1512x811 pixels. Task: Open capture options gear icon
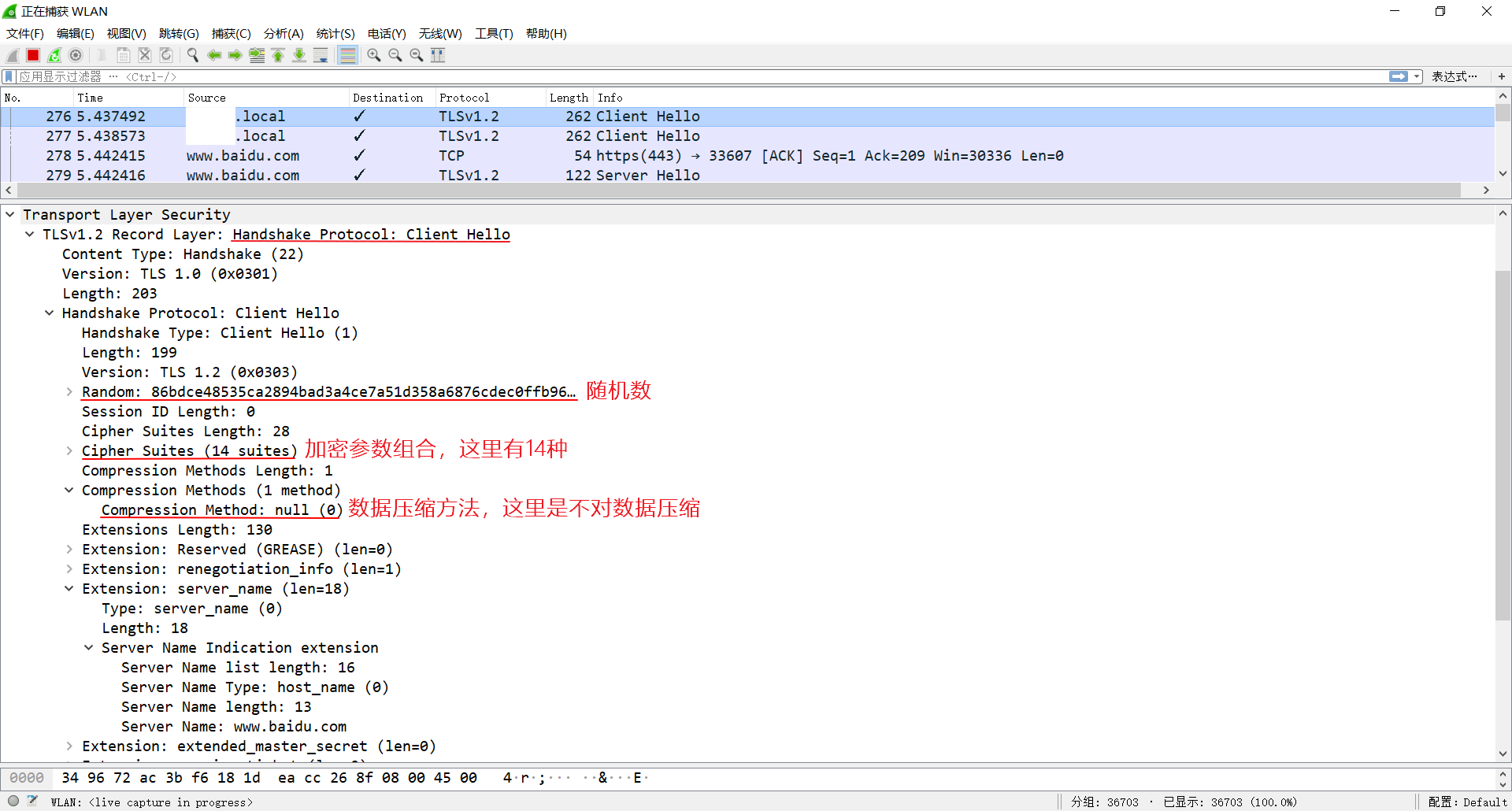pos(76,55)
